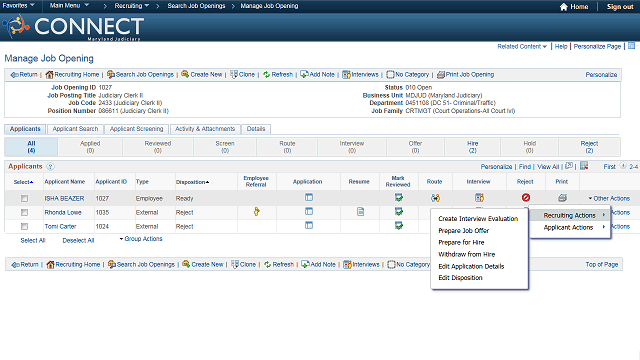Expand Recruiting Actions submenu
The image size is (640, 360).
tap(570, 215)
